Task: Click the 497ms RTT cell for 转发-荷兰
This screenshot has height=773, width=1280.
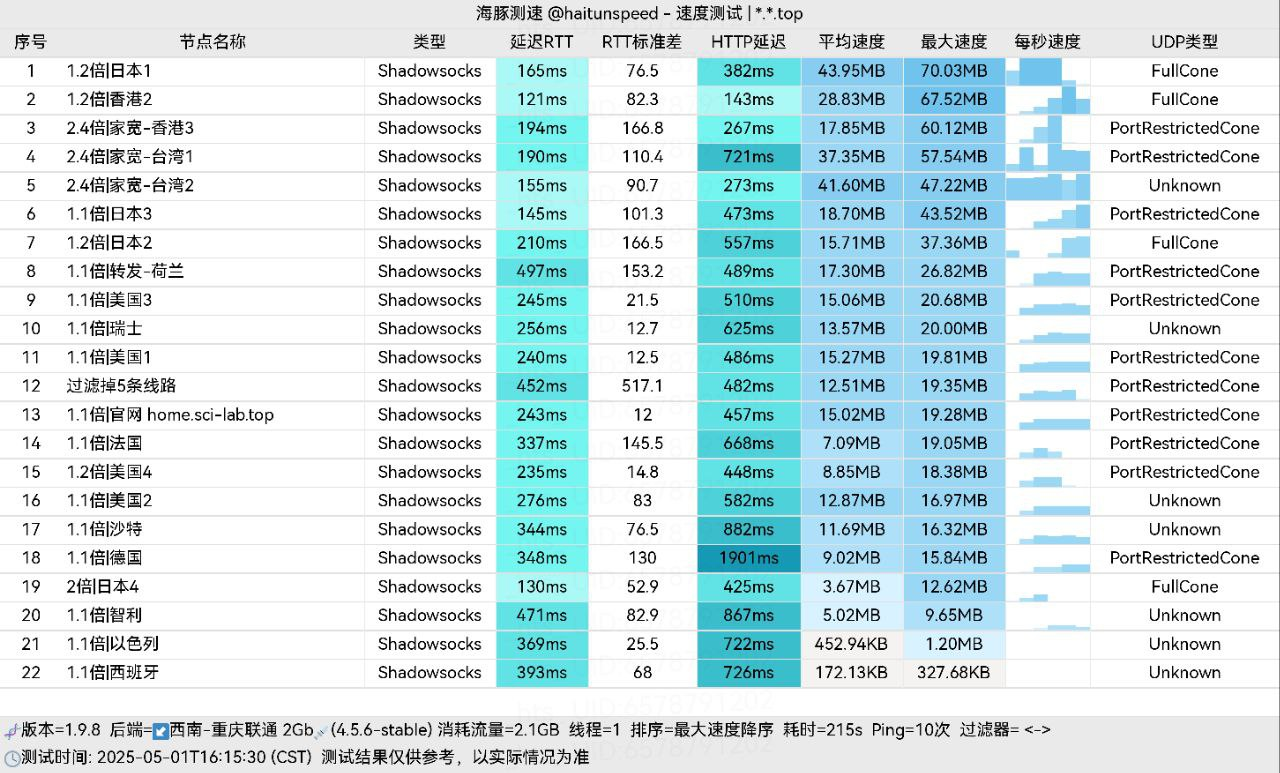Action: pos(542,272)
